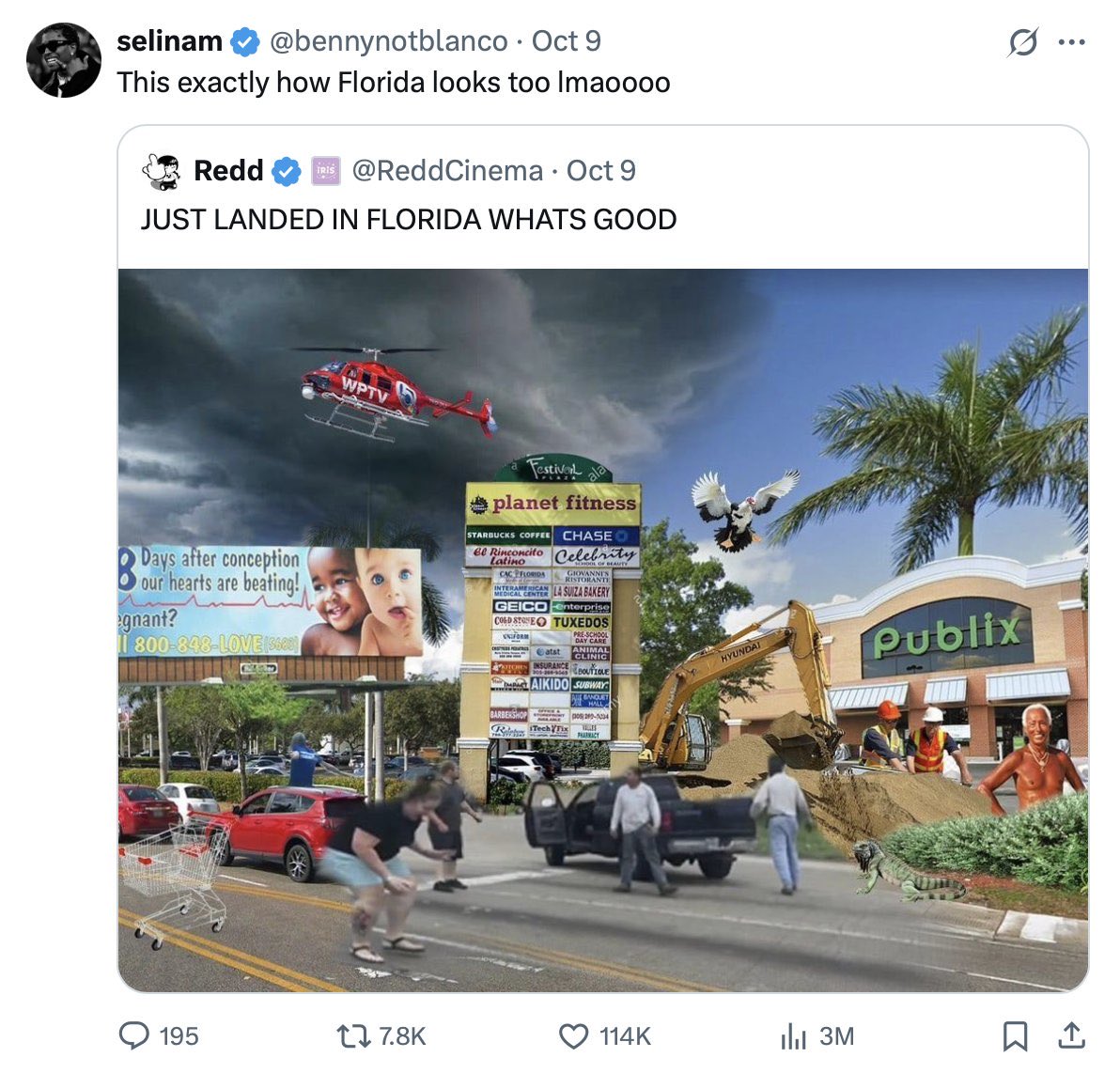Open Redd's avatar in quoted tweet
This screenshot has height=1073, width=1120.
pos(162,171)
